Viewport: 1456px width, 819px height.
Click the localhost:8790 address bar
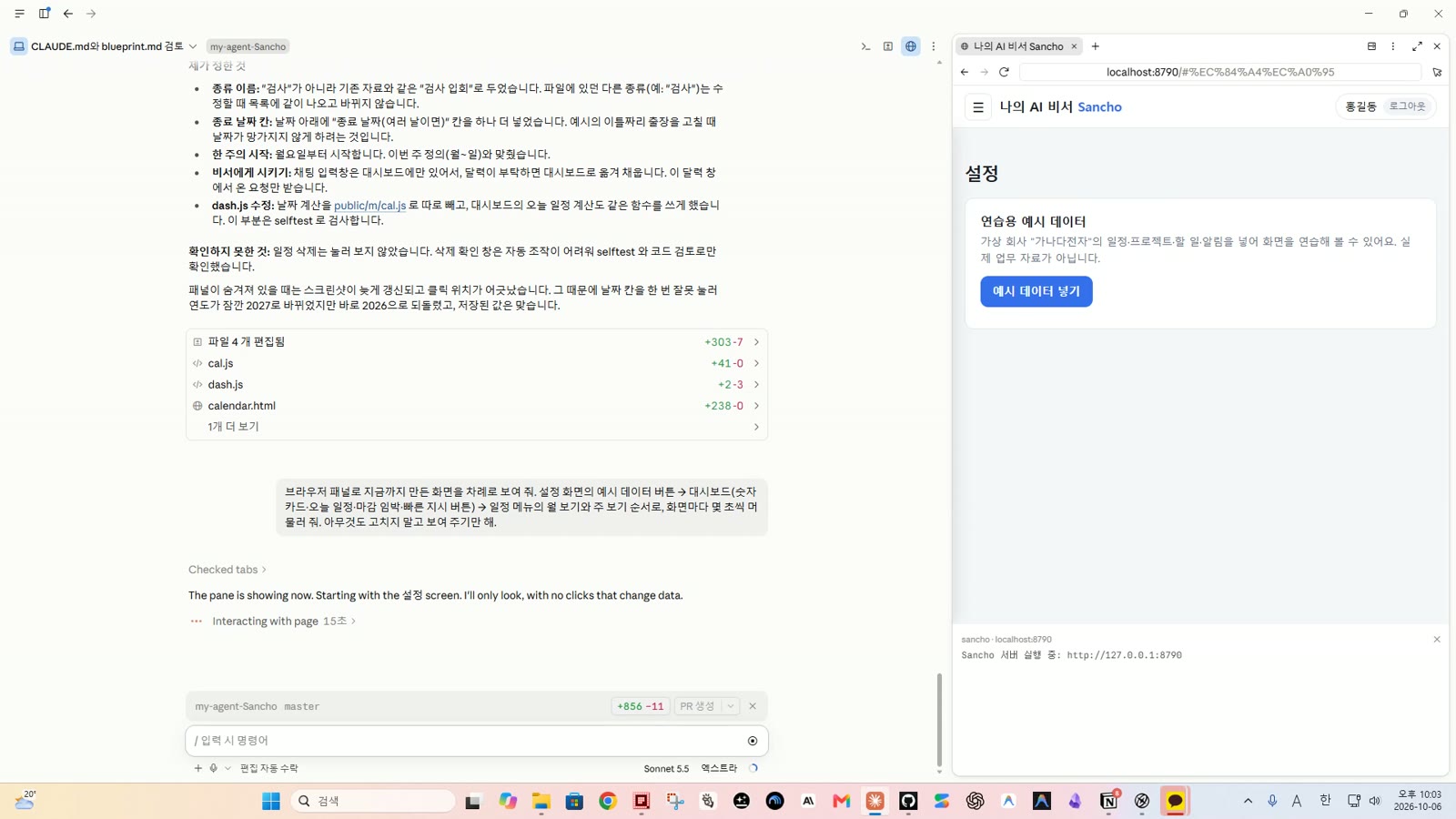[x=1220, y=72]
